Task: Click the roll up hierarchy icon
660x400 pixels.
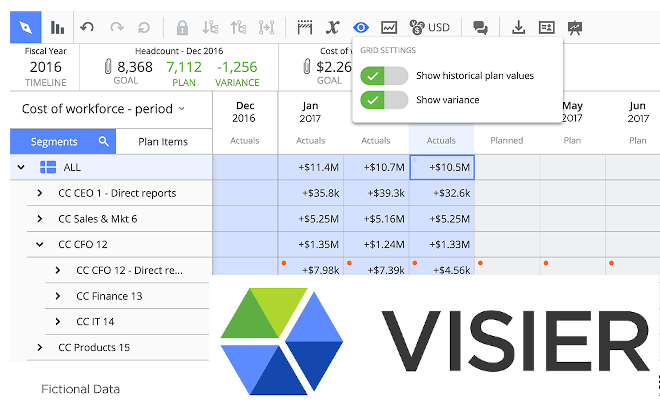Action: pyautogui.click(x=238, y=28)
